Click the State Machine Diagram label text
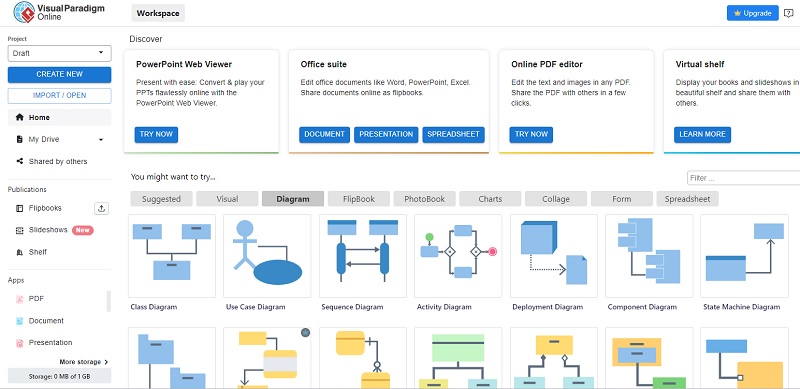The image size is (800, 389). [741, 307]
